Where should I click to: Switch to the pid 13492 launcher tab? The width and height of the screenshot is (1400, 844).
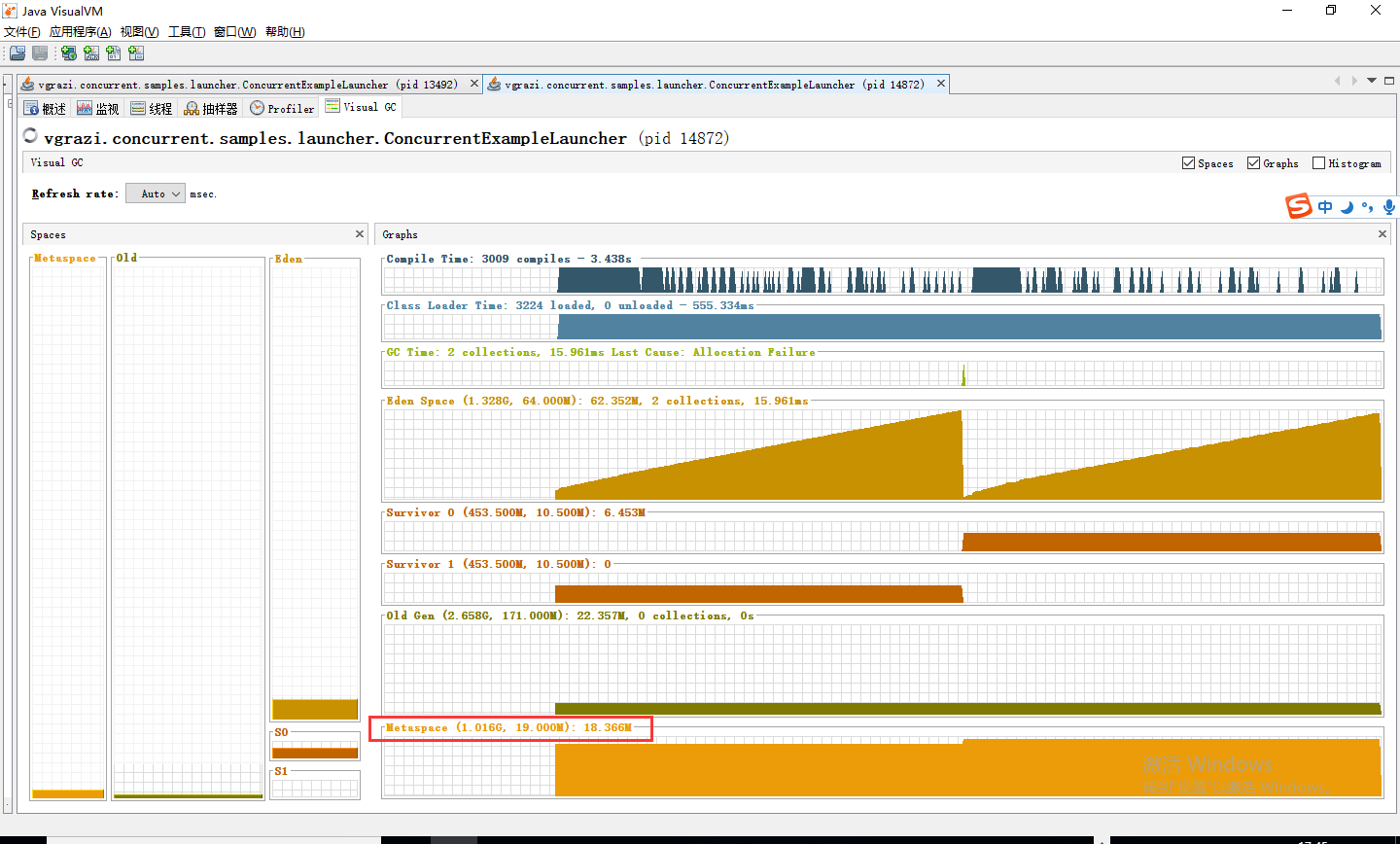coord(249,85)
